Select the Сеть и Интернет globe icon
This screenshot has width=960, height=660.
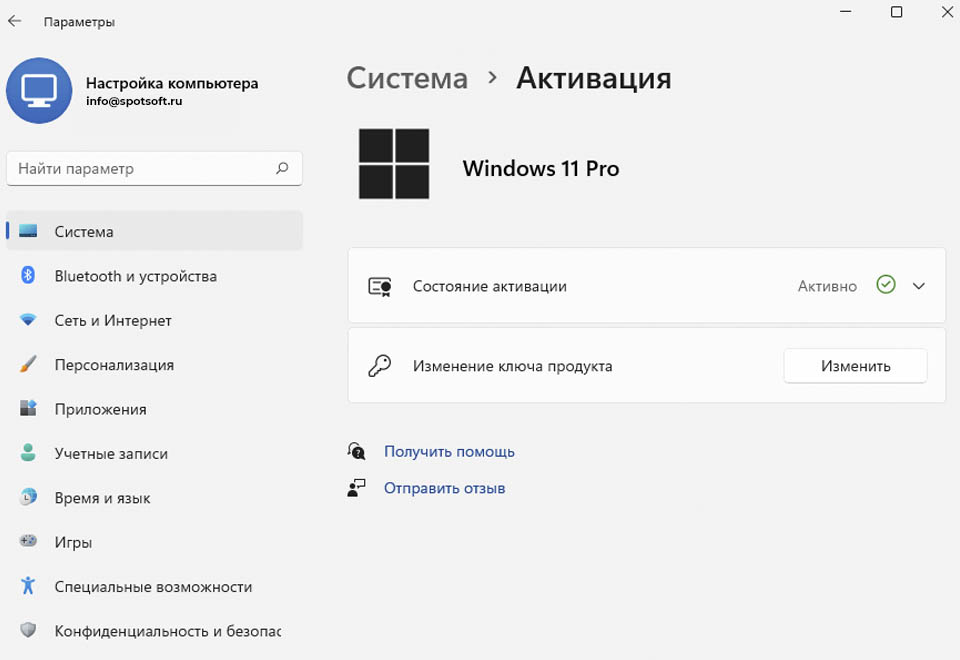[x=27, y=320]
